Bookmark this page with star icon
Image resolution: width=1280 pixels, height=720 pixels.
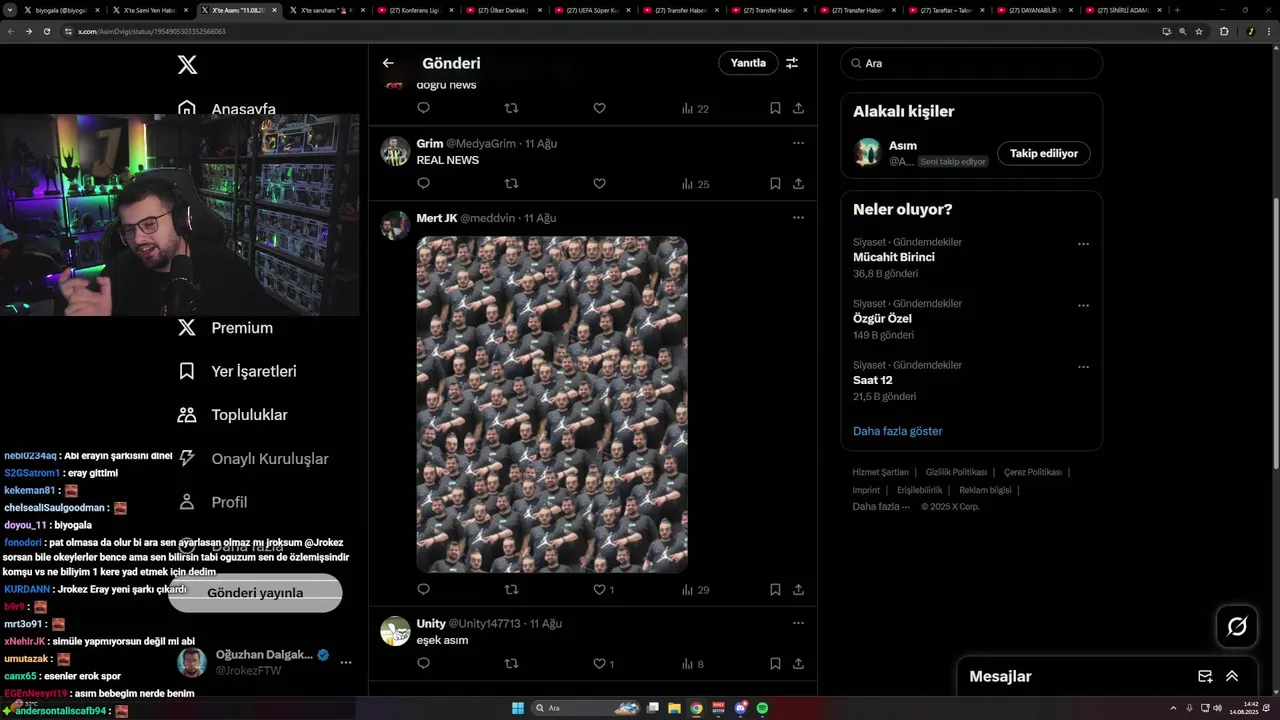(x=1199, y=31)
